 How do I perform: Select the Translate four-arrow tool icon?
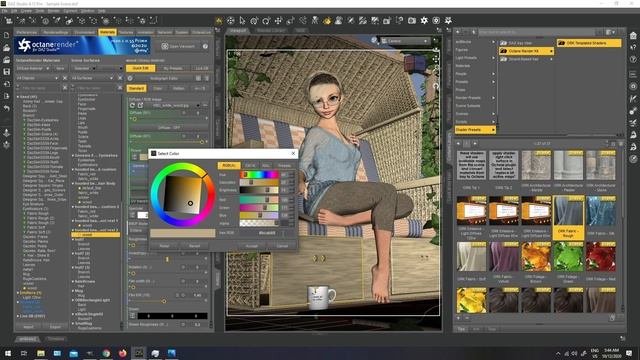(278, 20)
